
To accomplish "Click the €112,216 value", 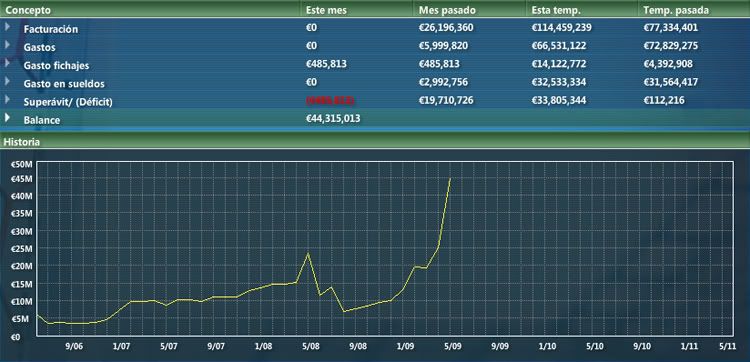I will click(665, 100).
